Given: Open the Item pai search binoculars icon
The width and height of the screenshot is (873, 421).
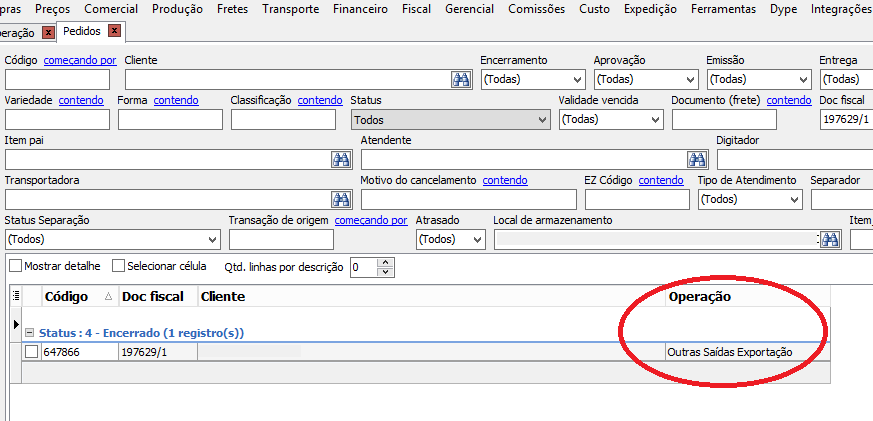Looking at the screenshot, I should [341, 160].
